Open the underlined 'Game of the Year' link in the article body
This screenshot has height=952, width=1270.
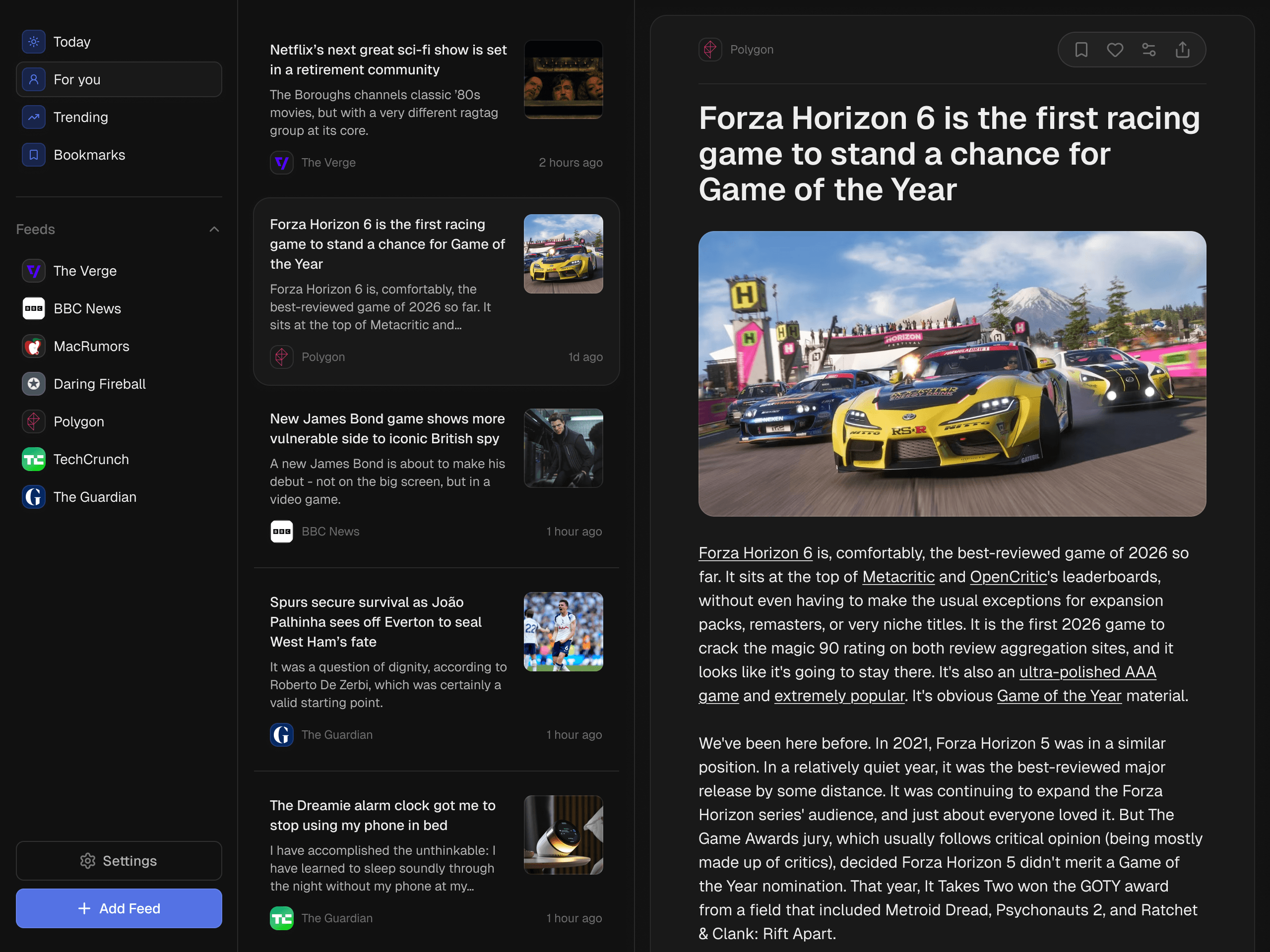click(x=1059, y=696)
